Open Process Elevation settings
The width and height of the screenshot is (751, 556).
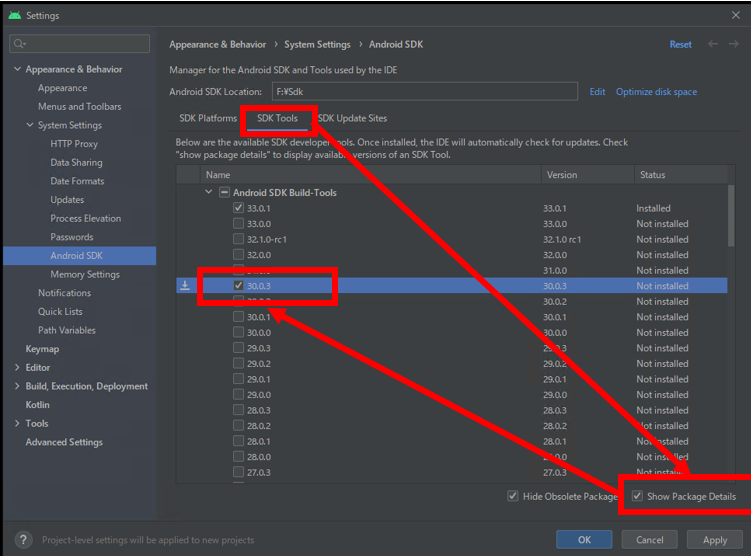(86, 218)
